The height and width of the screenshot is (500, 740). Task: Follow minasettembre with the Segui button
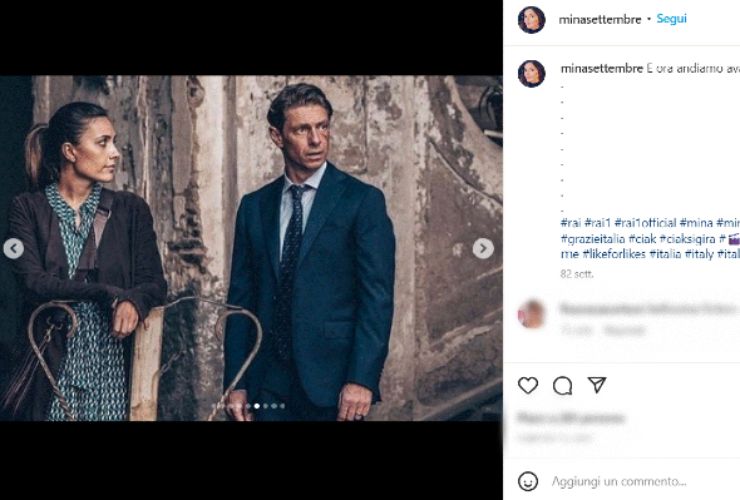click(672, 19)
